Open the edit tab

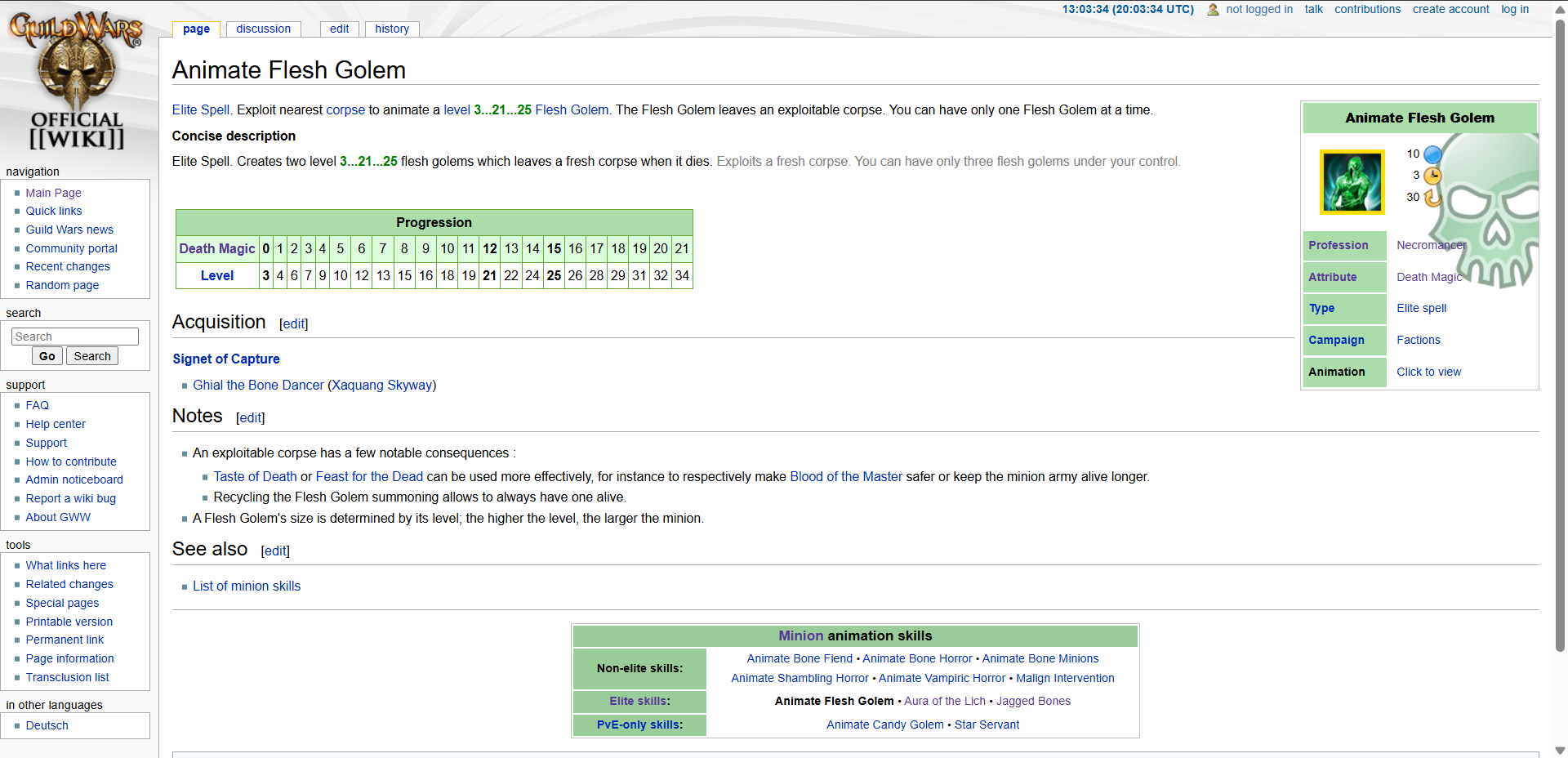tap(339, 29)
